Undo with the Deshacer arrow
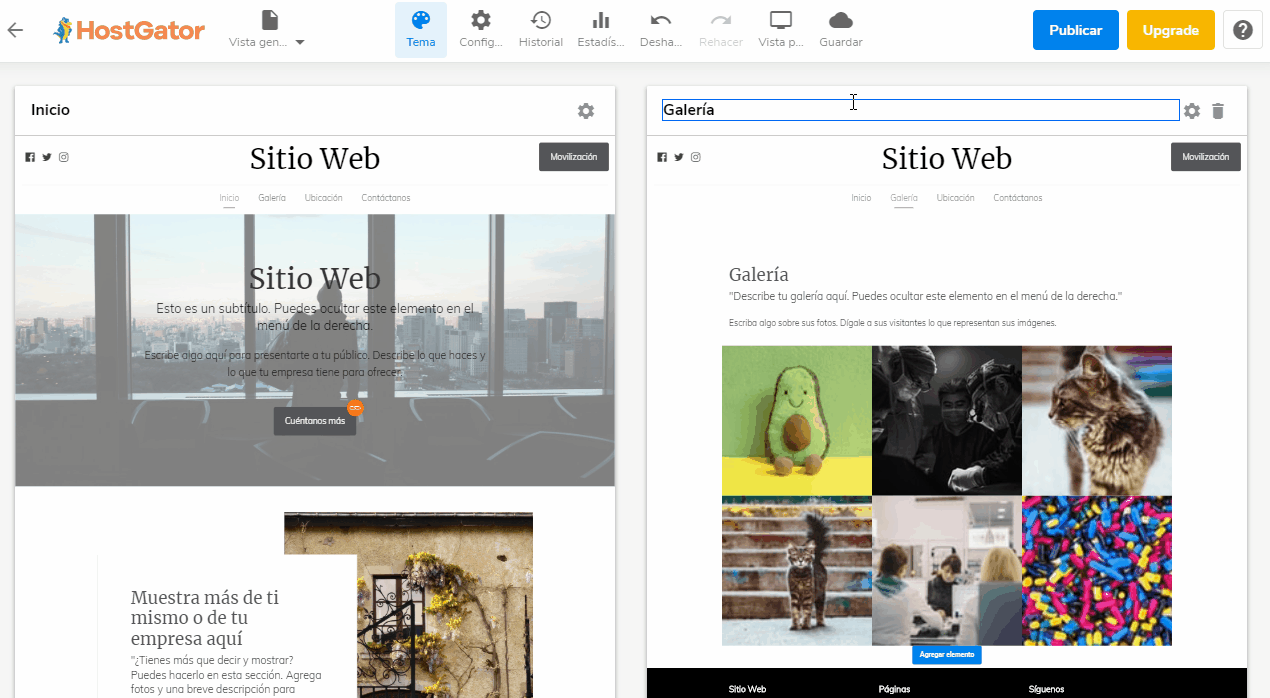 point(661,30)
